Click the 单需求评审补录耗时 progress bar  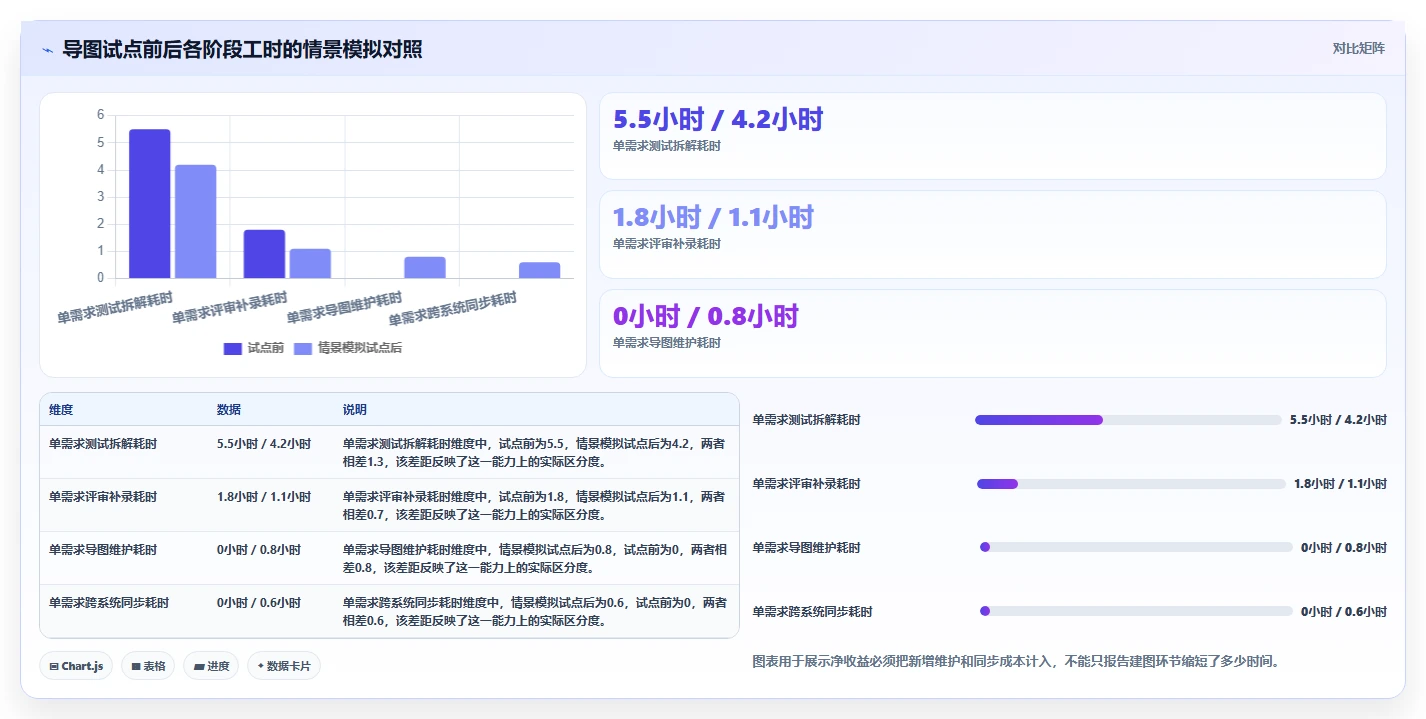click(x=1131, y=484)
